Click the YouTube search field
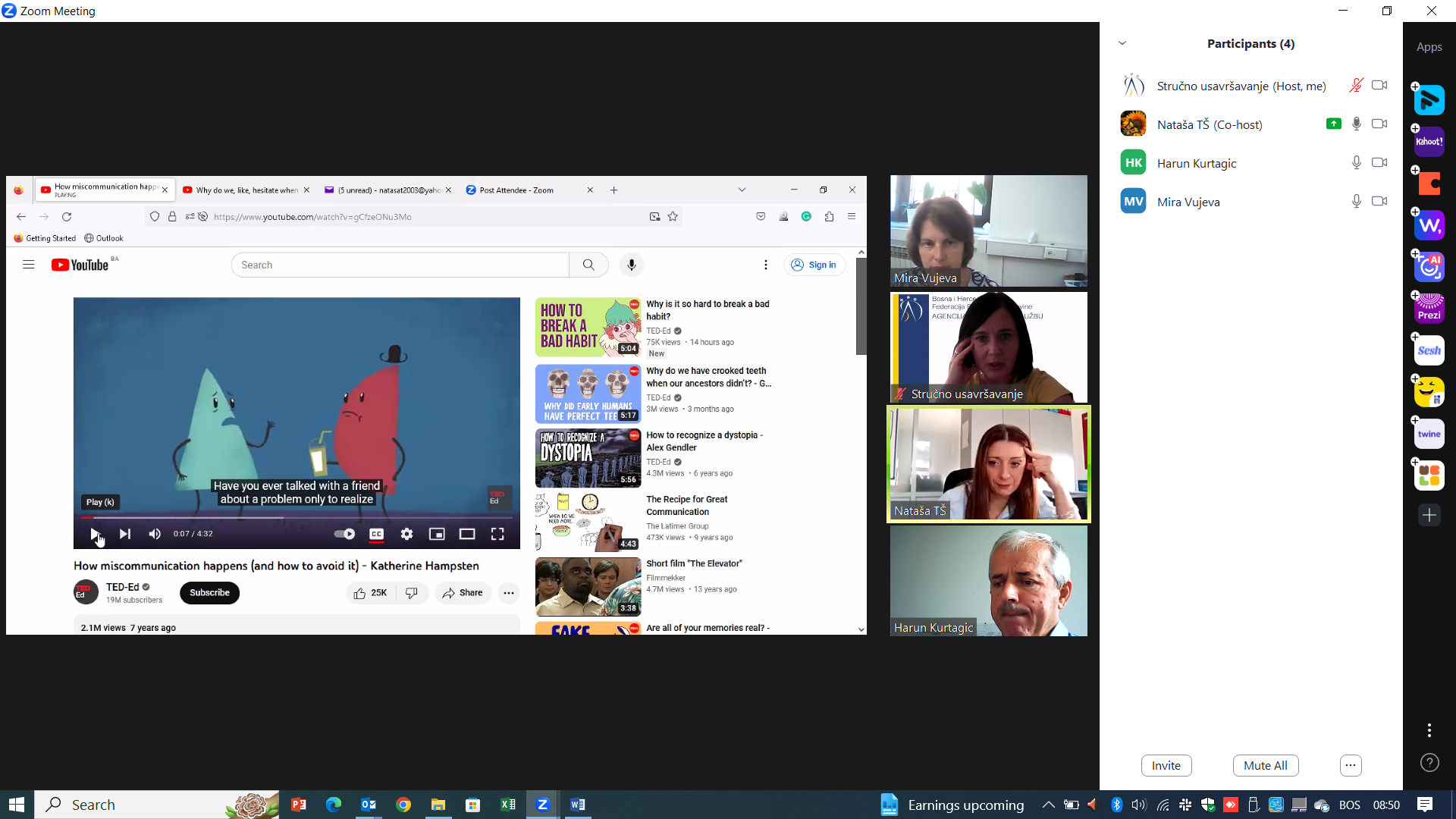This screenshot has width=1456, height=819. pos(400,265)
